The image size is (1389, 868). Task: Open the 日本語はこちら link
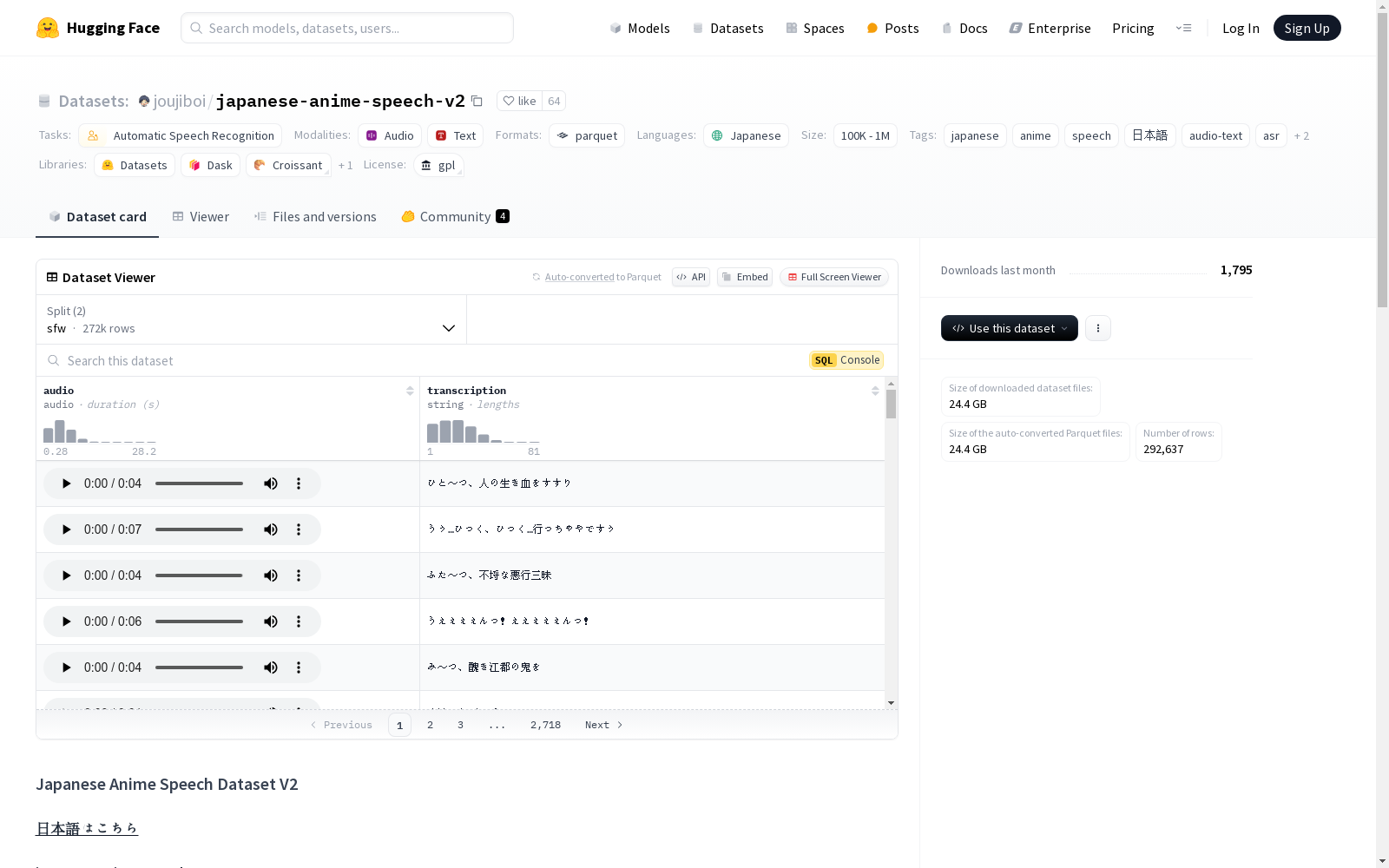(87, 828)
